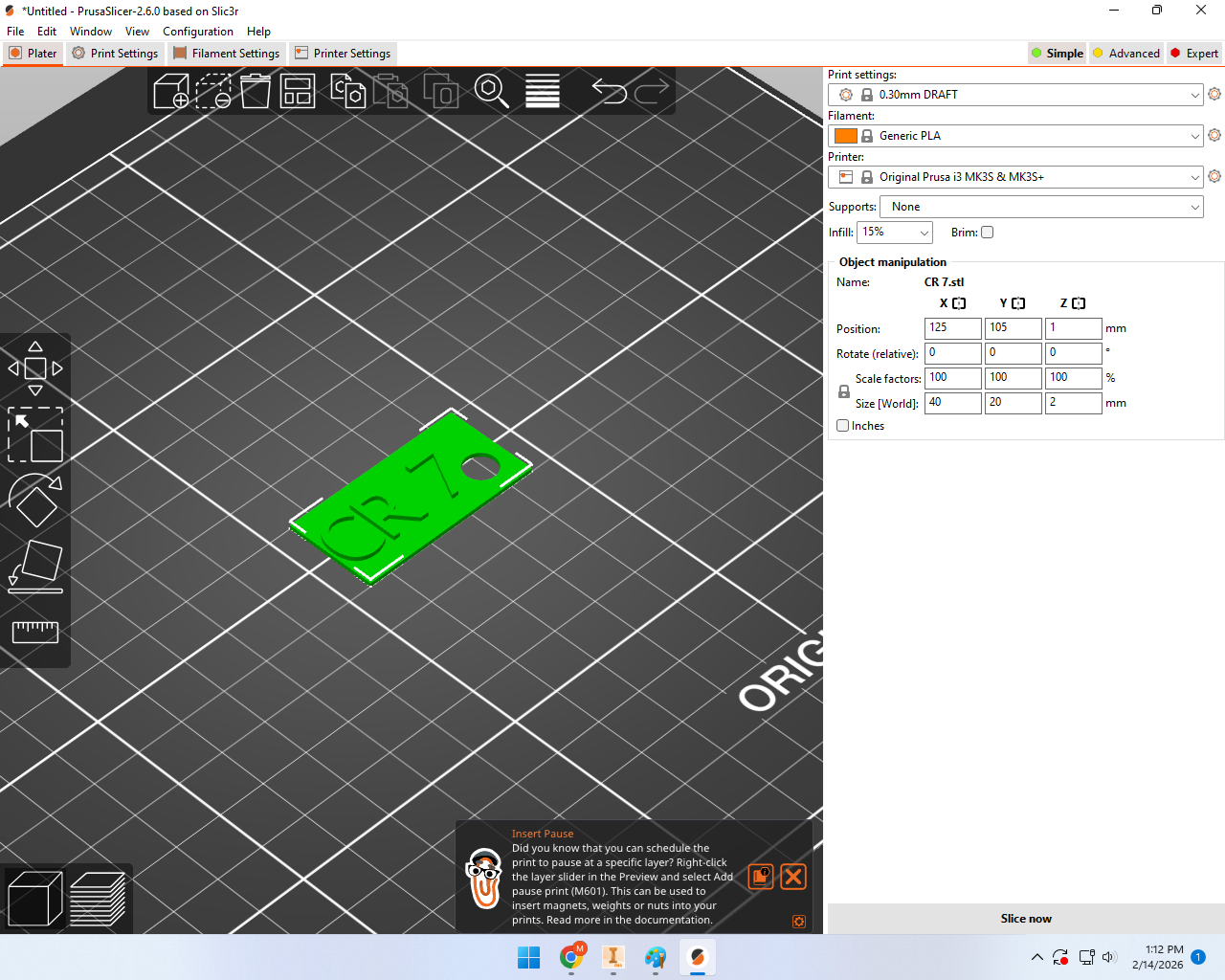Click the Add object toolbar icon
Viewport: 1225px width, 980px height.
(171, 92)
